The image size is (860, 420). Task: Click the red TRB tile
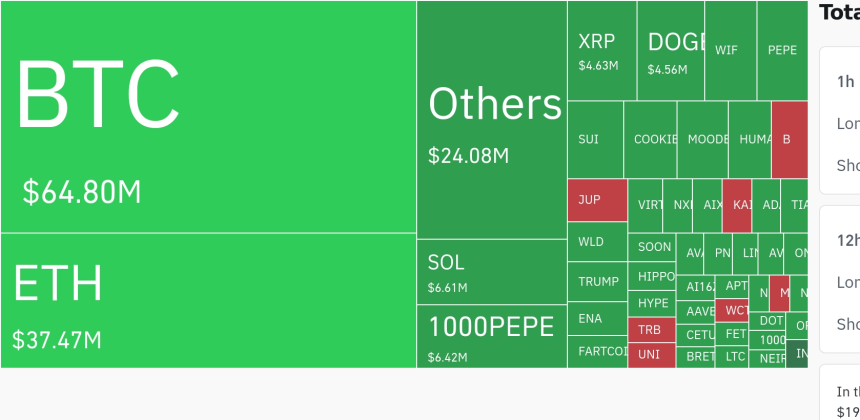tap(652, 330)
